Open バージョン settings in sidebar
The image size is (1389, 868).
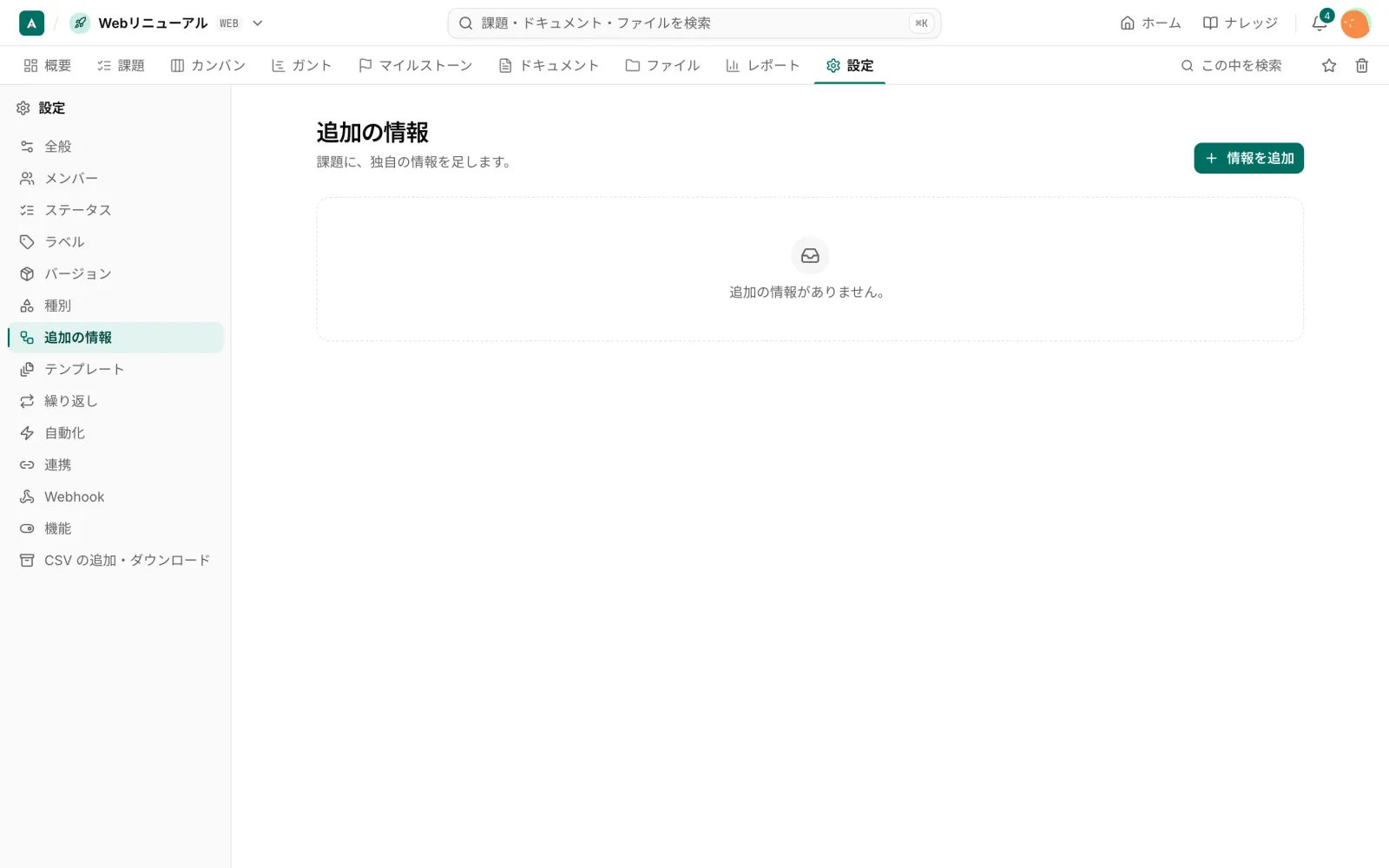(x=115, y=273)
